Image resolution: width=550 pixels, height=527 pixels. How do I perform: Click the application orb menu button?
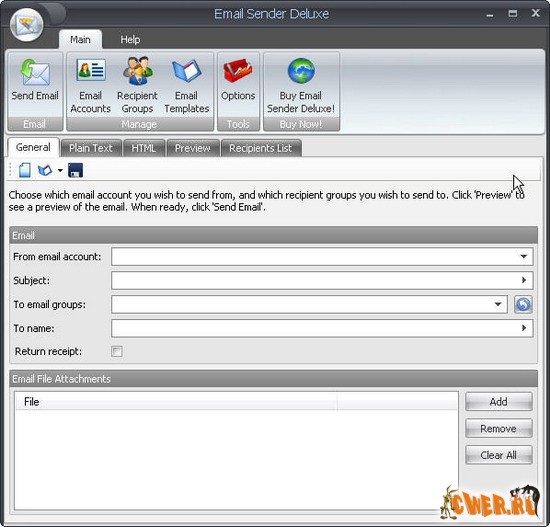click(27, 25)
